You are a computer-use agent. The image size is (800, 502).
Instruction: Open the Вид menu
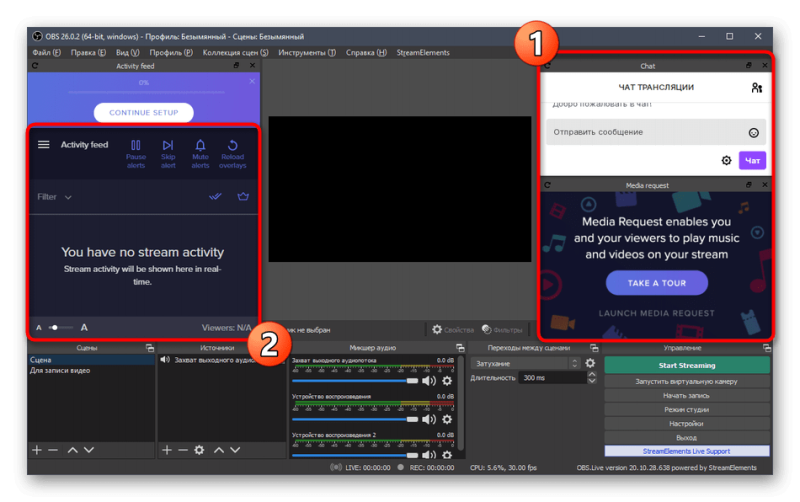click(x=128, y=53)
